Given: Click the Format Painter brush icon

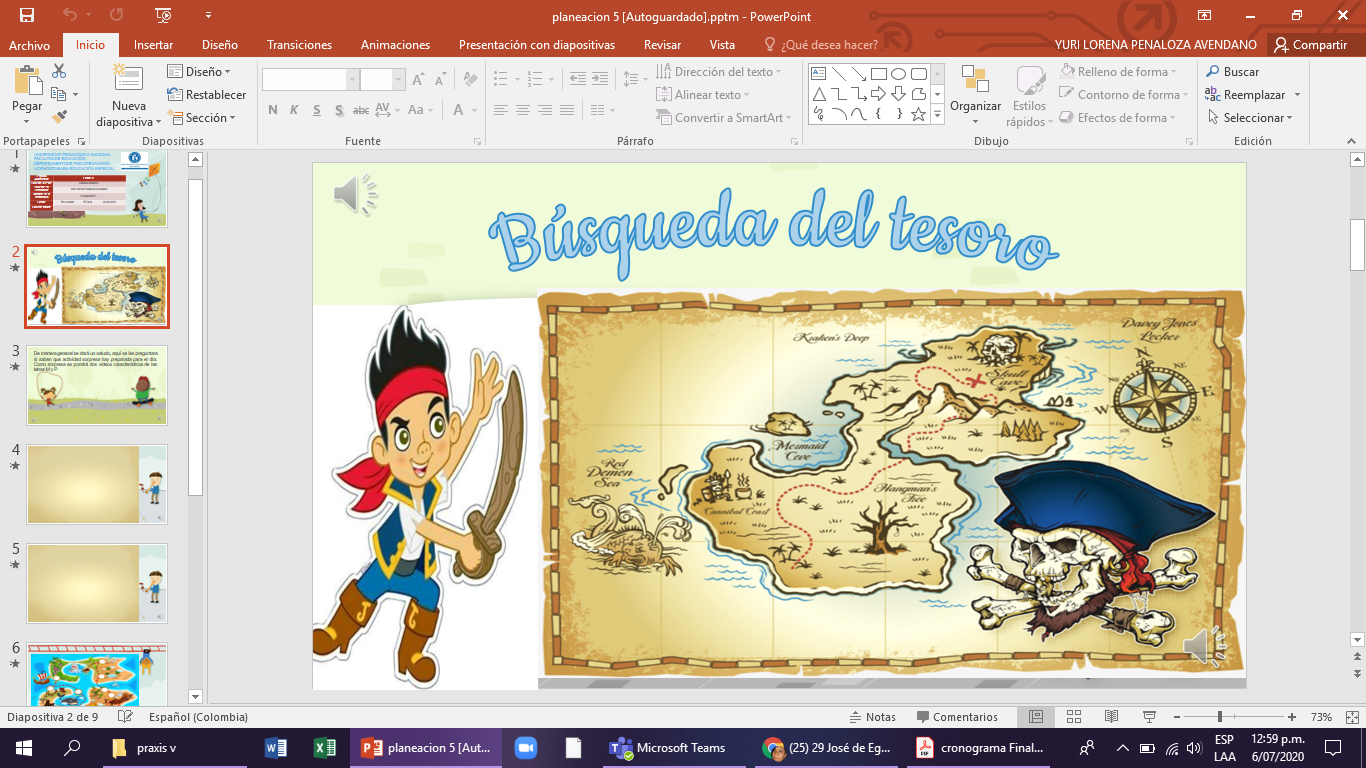Looking at the screenshot, I should (x=59, y=117).
